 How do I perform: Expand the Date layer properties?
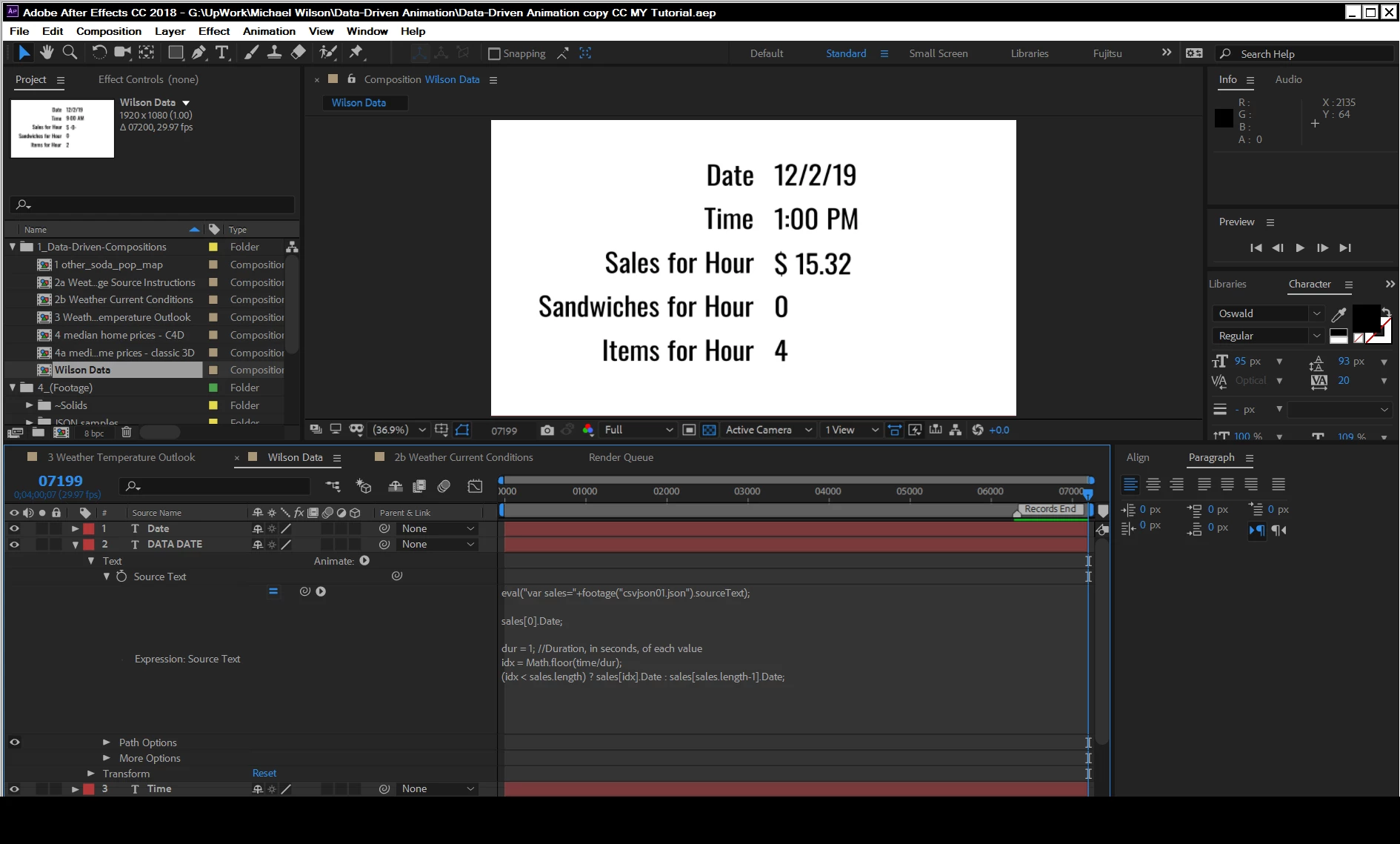[75, 528]
